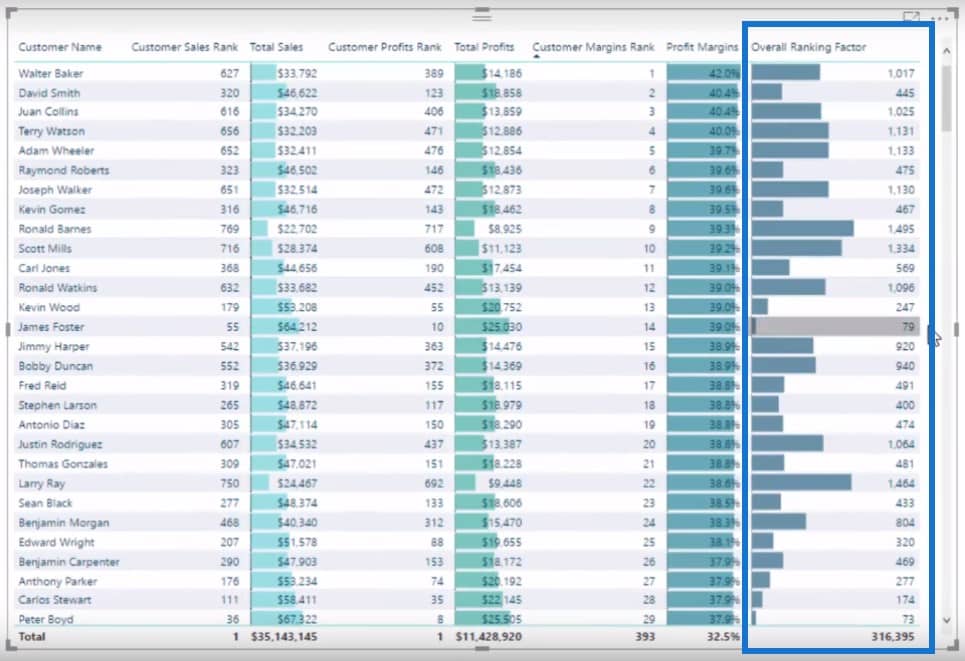Viewport: 965px width, 661px height.
Task: Sort by Customer Margins Rank header
Action: [x=593, y=47]
